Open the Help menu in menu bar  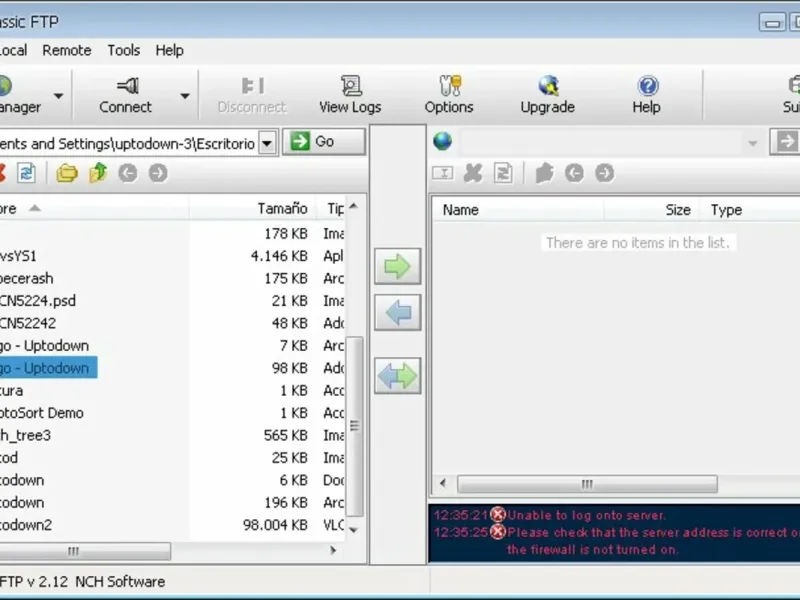[169, 51]
